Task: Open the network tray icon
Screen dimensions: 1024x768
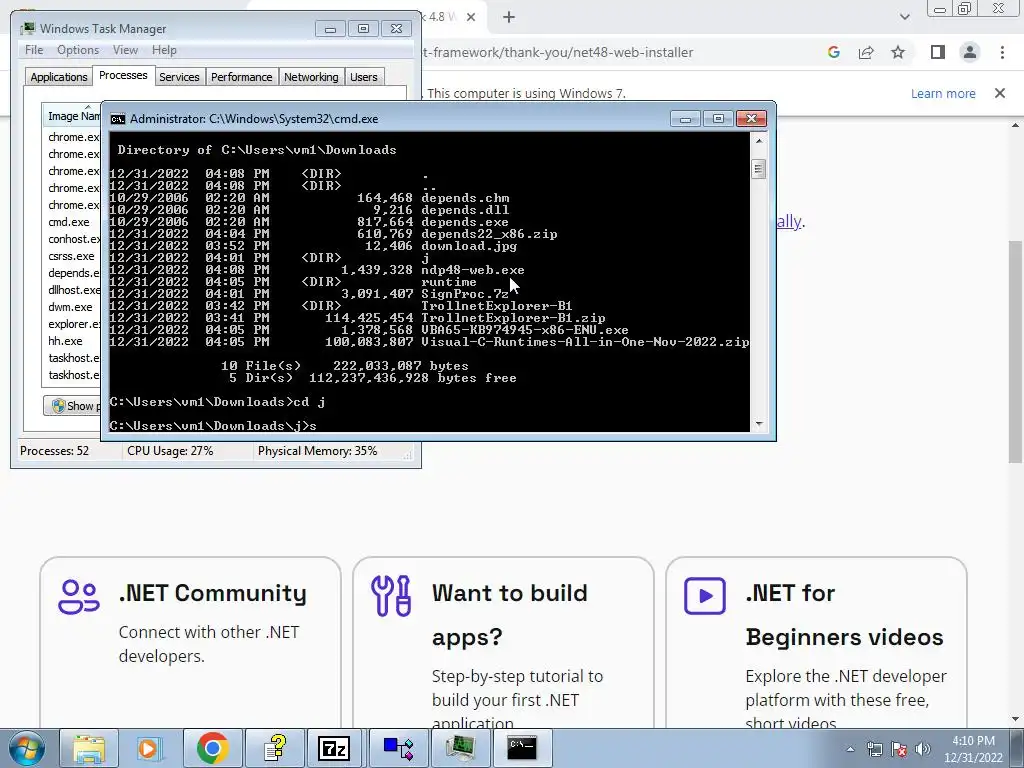Action: (x=874, y=749)
